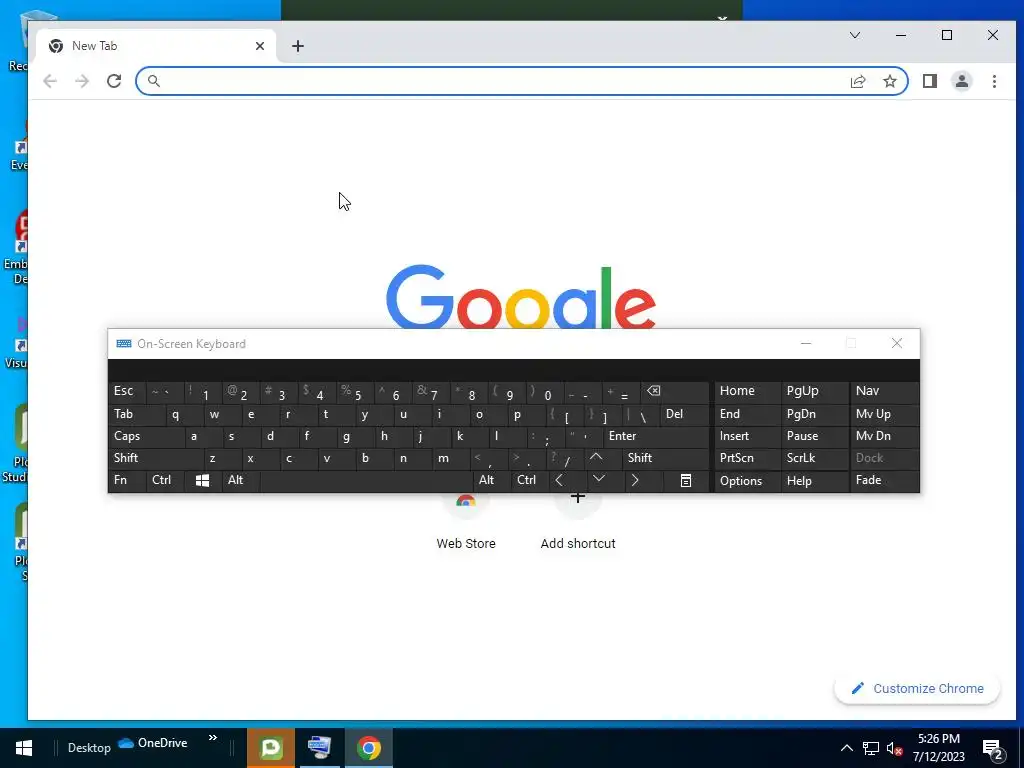Click the muted speaker tray icon
The height and width of the screenshot is (768, 1024).
pyautogui.click(x=894, y=748)
